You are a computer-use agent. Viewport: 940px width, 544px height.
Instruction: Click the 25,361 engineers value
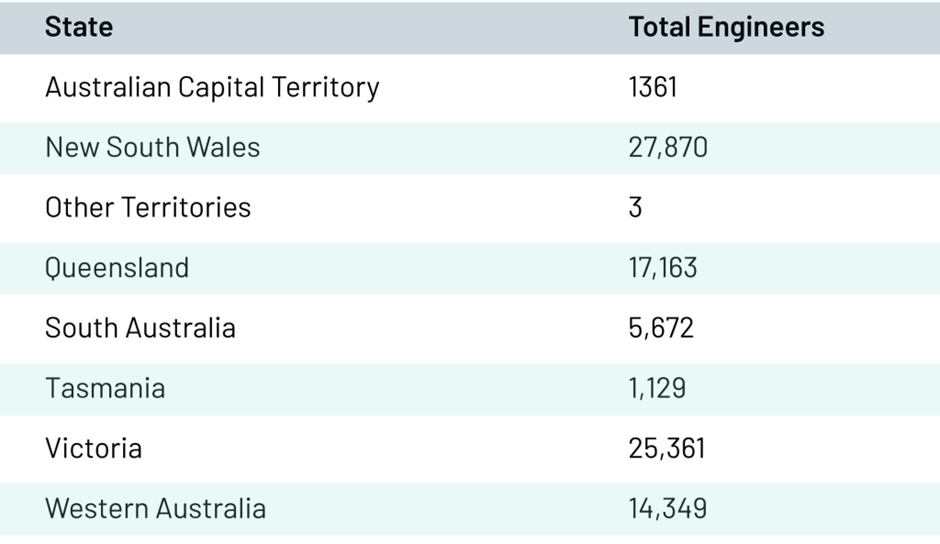click(667, 448)
